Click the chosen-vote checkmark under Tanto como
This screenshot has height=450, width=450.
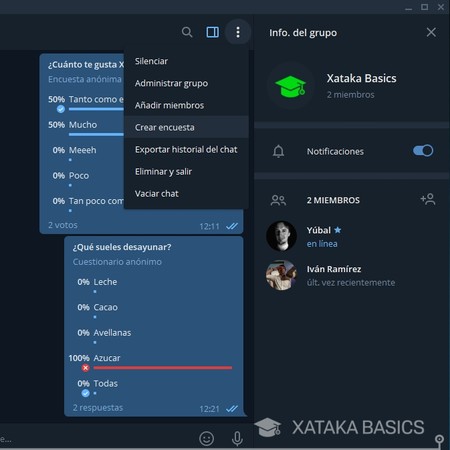pyautogui.click(x=61, y=109)
